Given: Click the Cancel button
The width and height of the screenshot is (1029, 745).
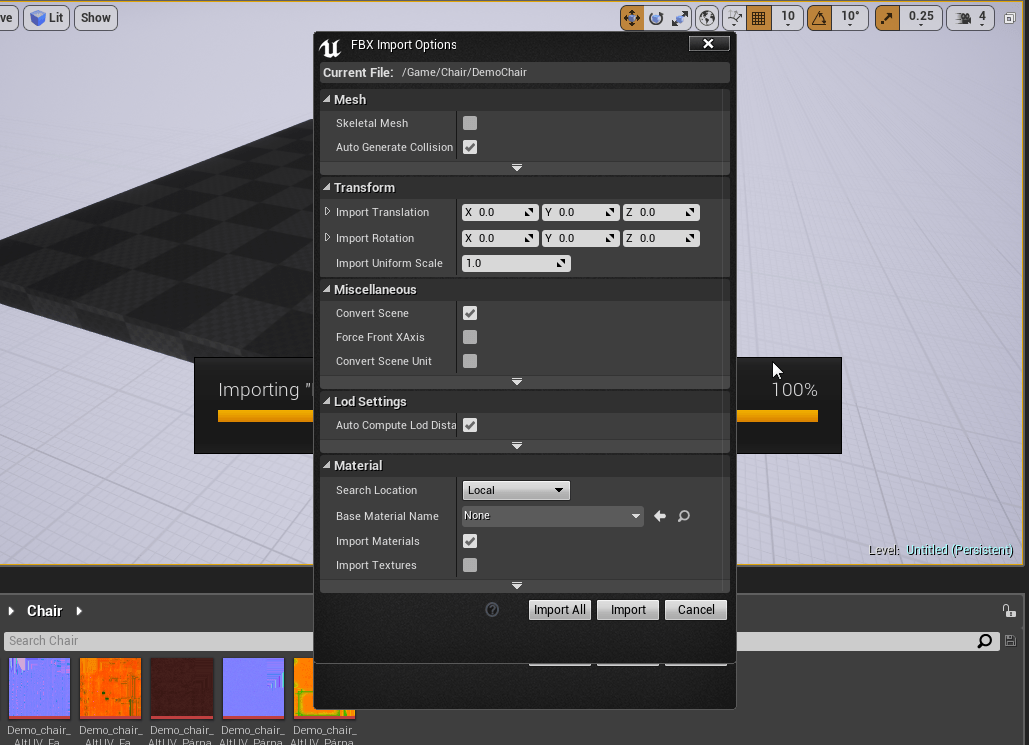Looking at the screenshot, I should click(x=696, y=610).
